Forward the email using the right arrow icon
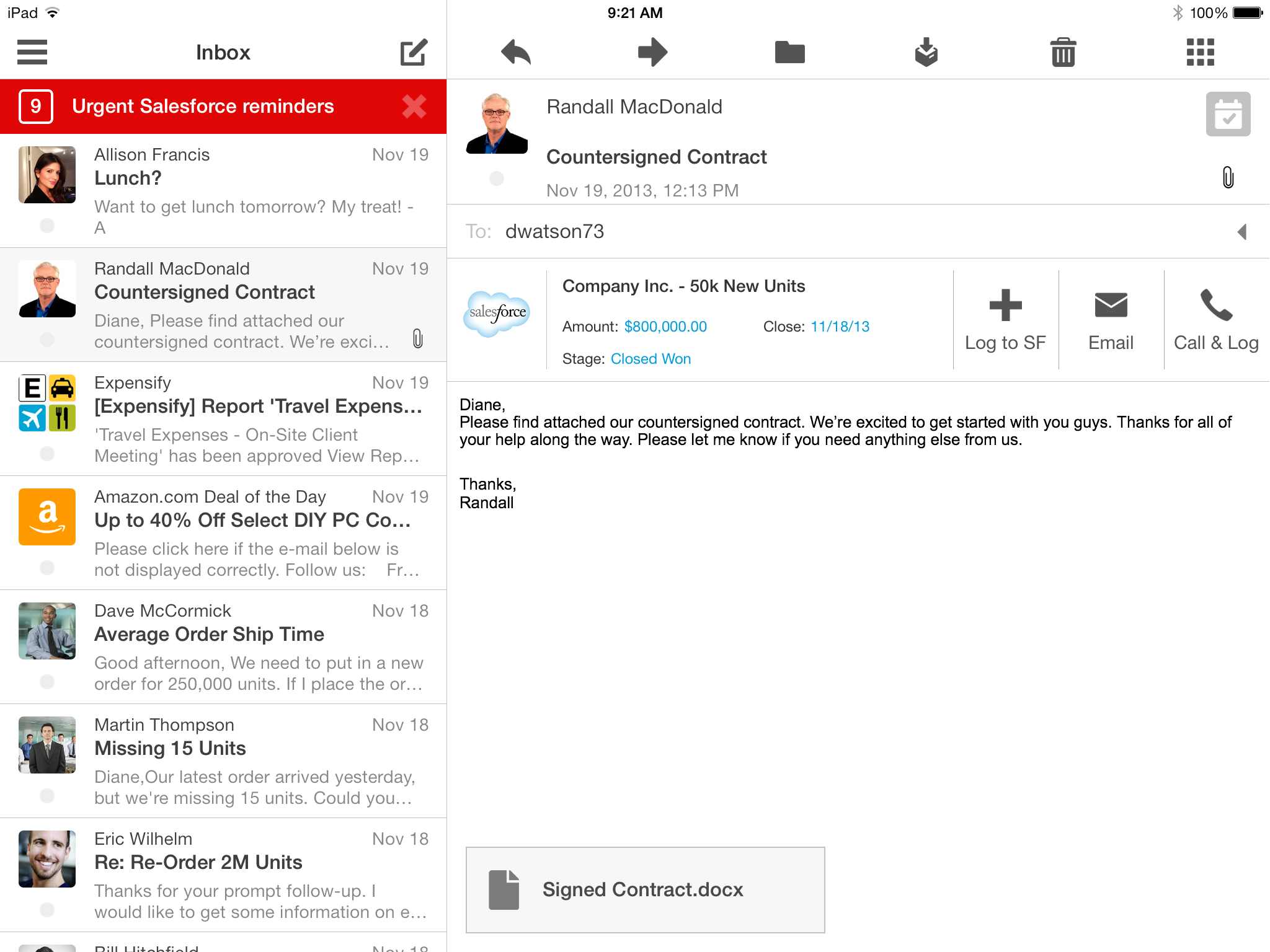This screenshot has height=952, width=1270. click(x=652, y=52)
